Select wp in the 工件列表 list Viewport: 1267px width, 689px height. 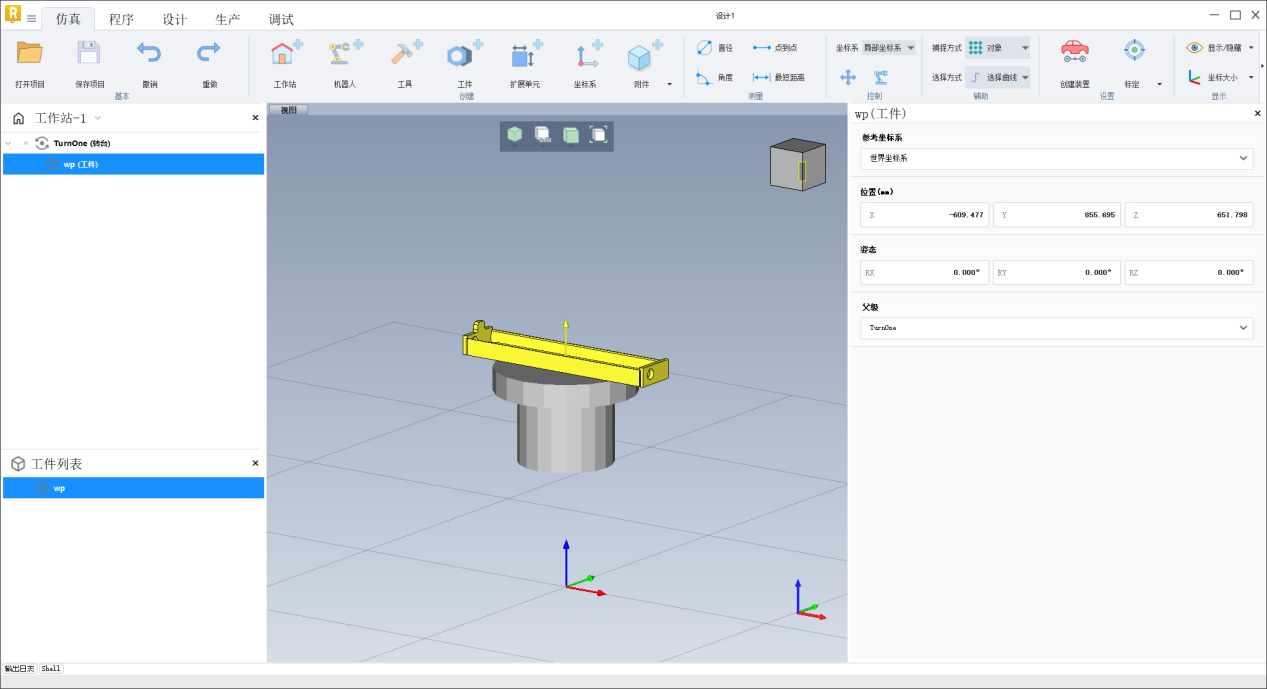[x=60, y=488]
